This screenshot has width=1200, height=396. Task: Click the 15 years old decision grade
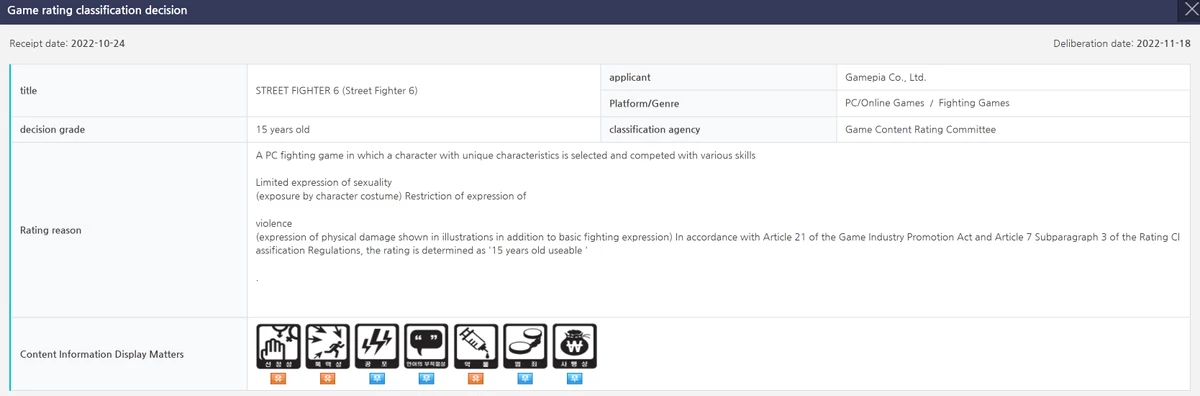[290, 129]
